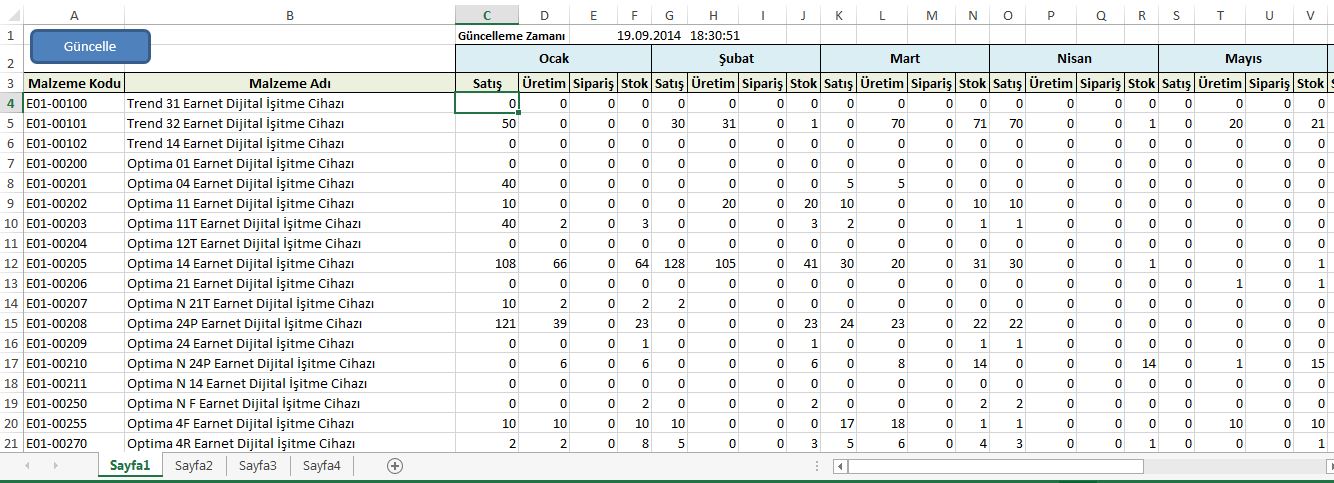Click the Güncelle button
The width and height of the screenshot is (1334, 483).
tap(90, 47)
